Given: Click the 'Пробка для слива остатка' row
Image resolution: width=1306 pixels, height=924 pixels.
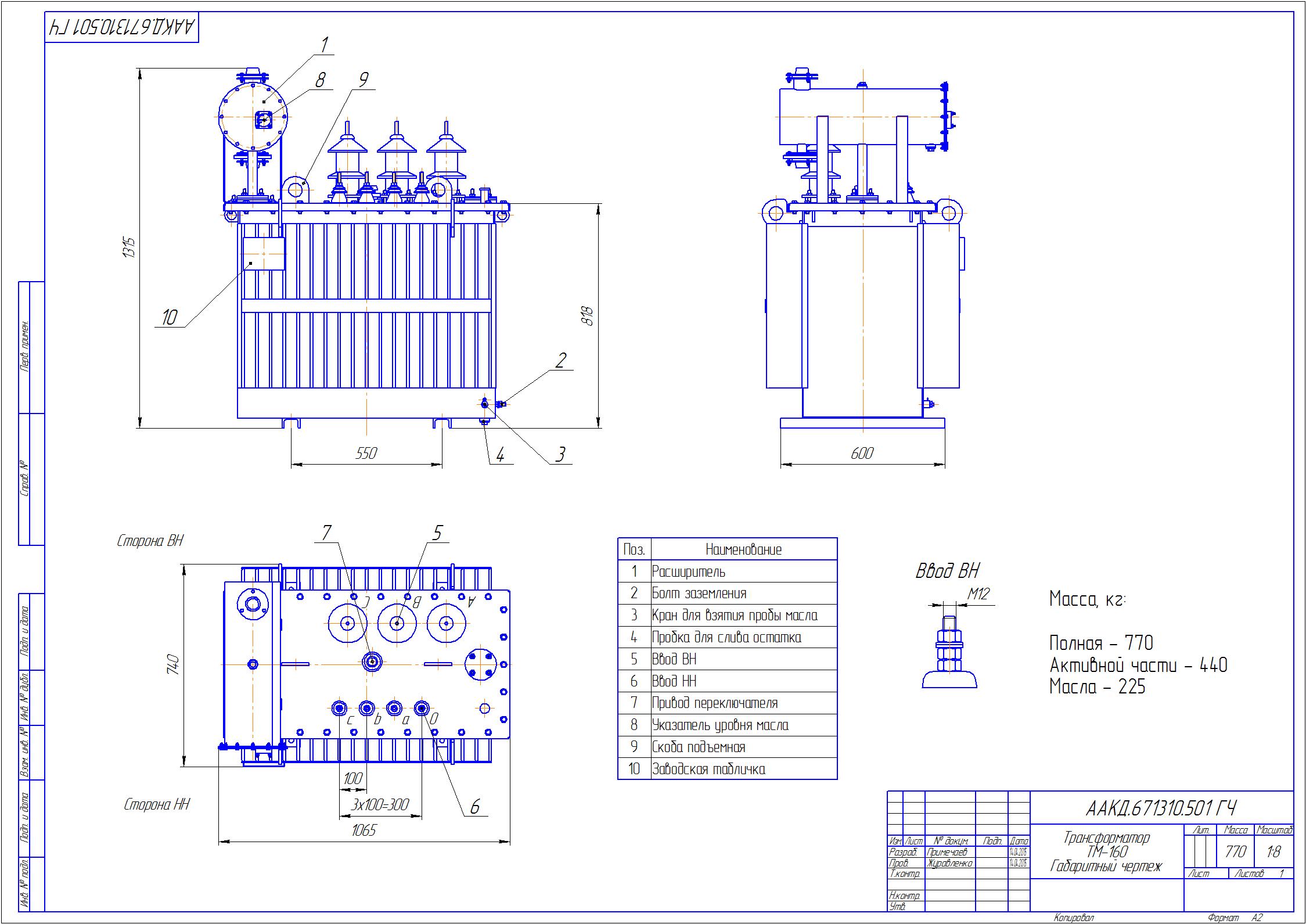Looking at the screenshot, I should tap(728, 638).
